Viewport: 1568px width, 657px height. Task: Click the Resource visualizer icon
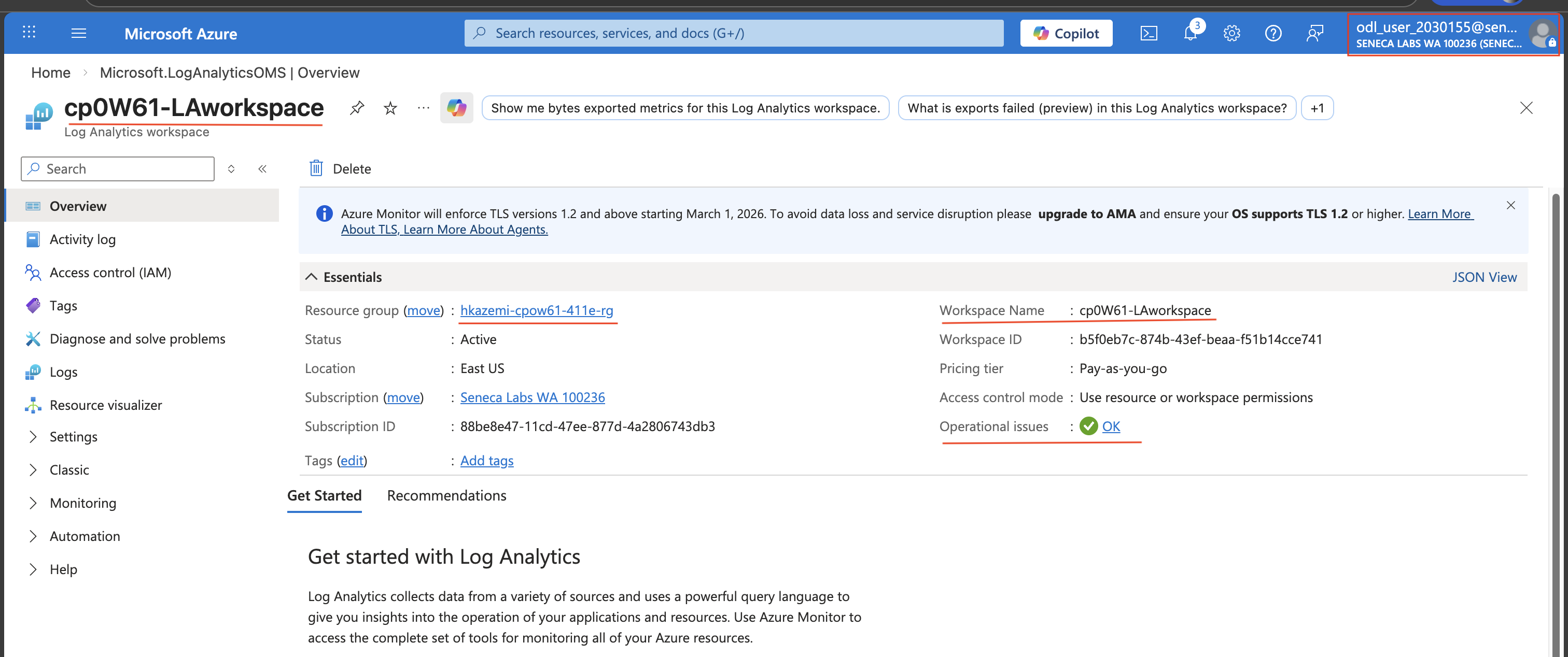33,405
